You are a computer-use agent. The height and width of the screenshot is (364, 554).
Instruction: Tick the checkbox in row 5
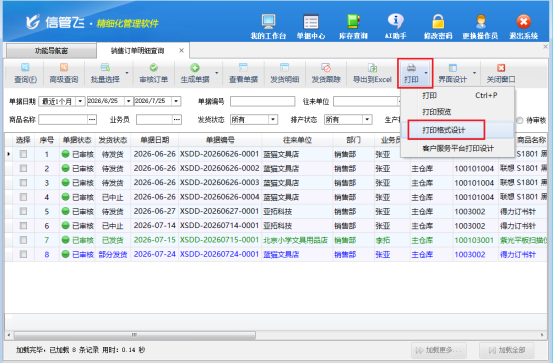coord(23,211)
